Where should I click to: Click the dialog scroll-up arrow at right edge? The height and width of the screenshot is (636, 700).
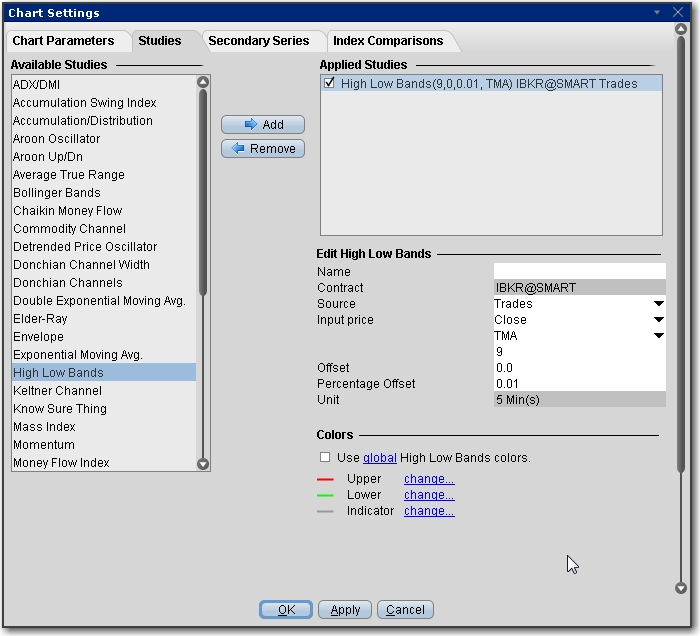[681, 31]
